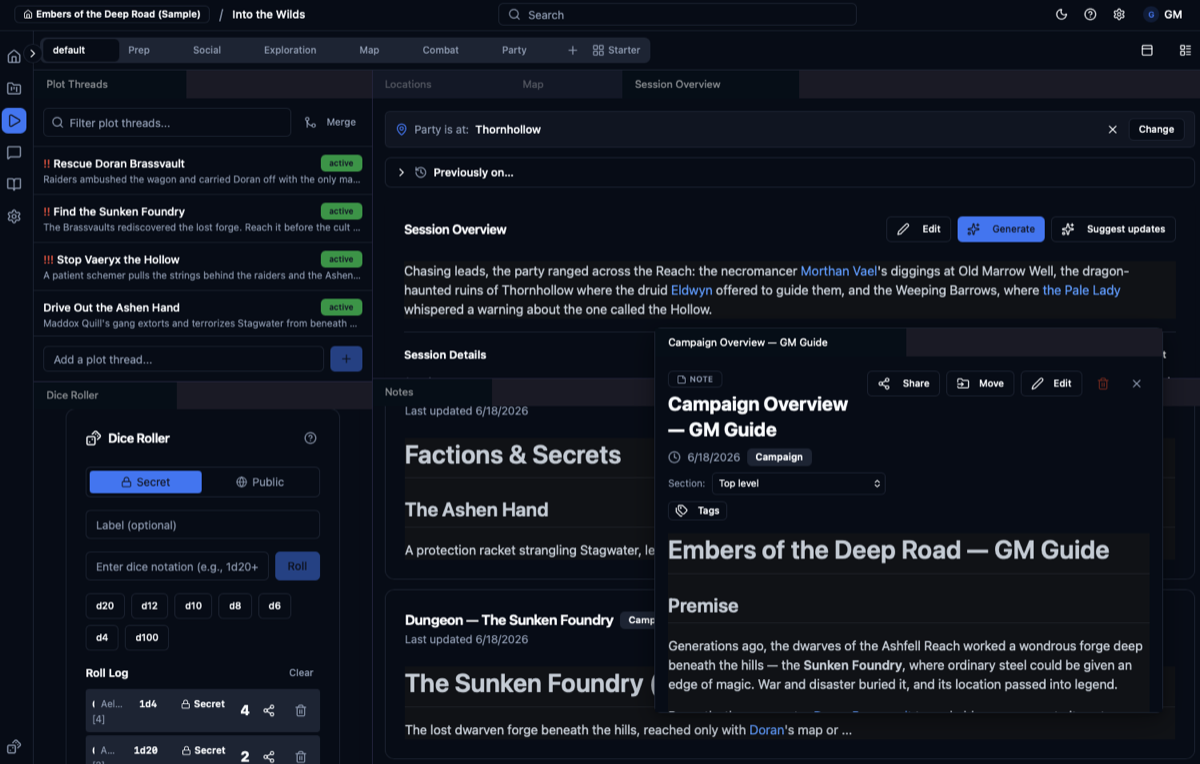
Task: Switch to the Party layout tab
Action: point(514,50)
